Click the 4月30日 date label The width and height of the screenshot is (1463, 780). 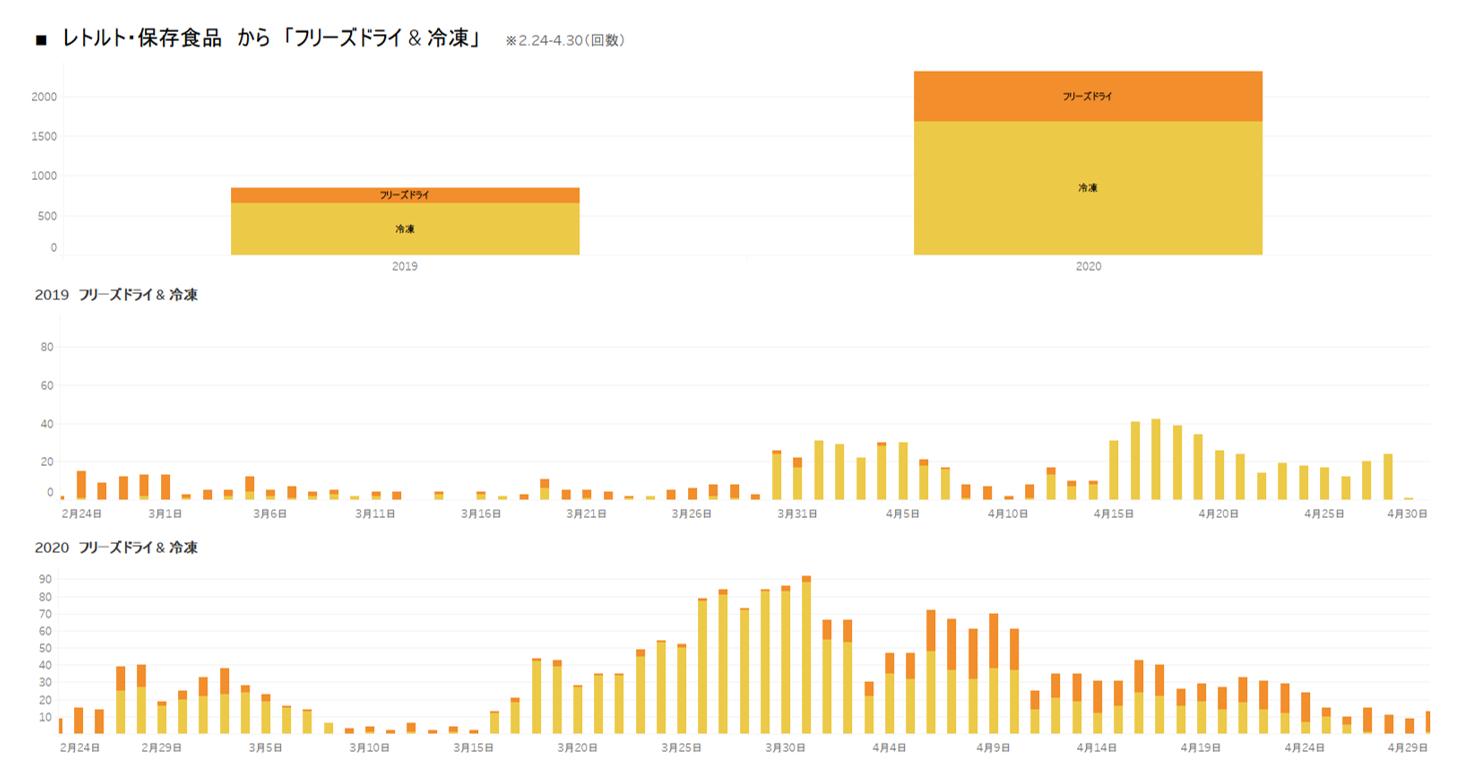click(x=1408, y=514)
